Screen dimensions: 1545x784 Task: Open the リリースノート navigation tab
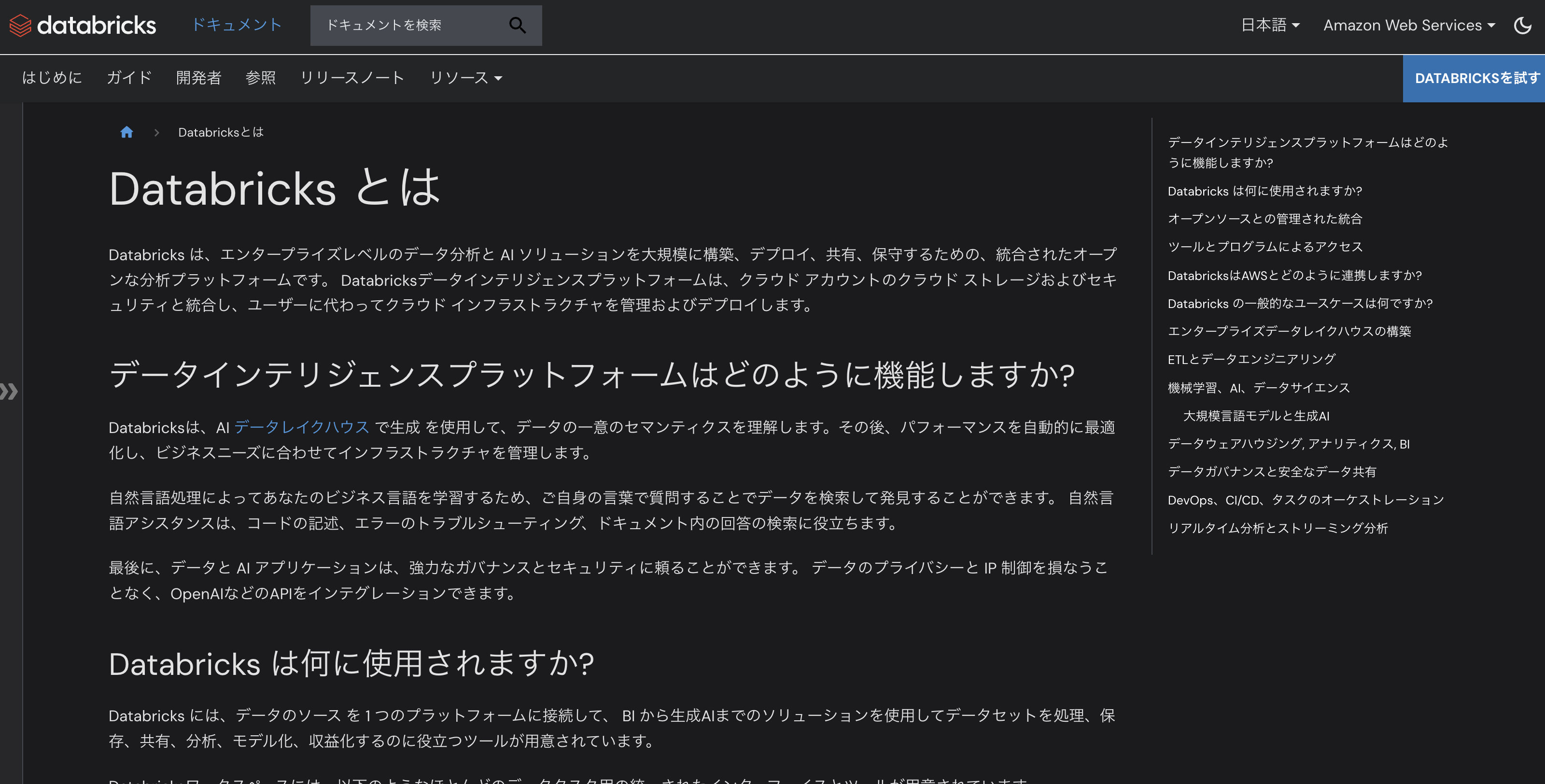pos(352,77)
